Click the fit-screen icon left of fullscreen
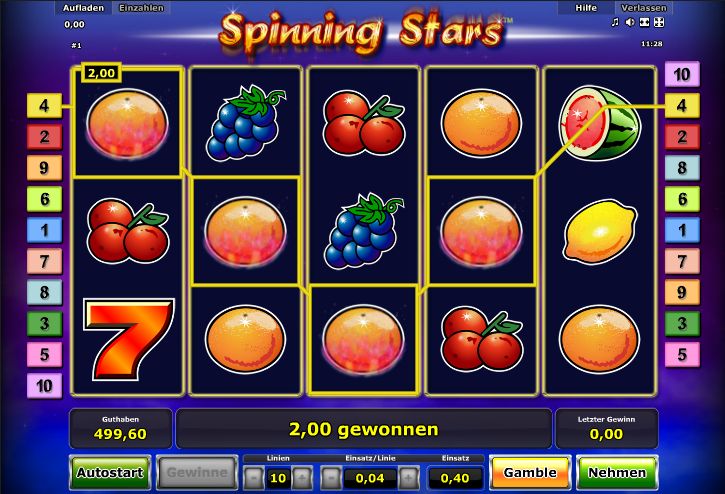Image resolution: width=725 pixels, height=494 pixels. coord(645,22)
